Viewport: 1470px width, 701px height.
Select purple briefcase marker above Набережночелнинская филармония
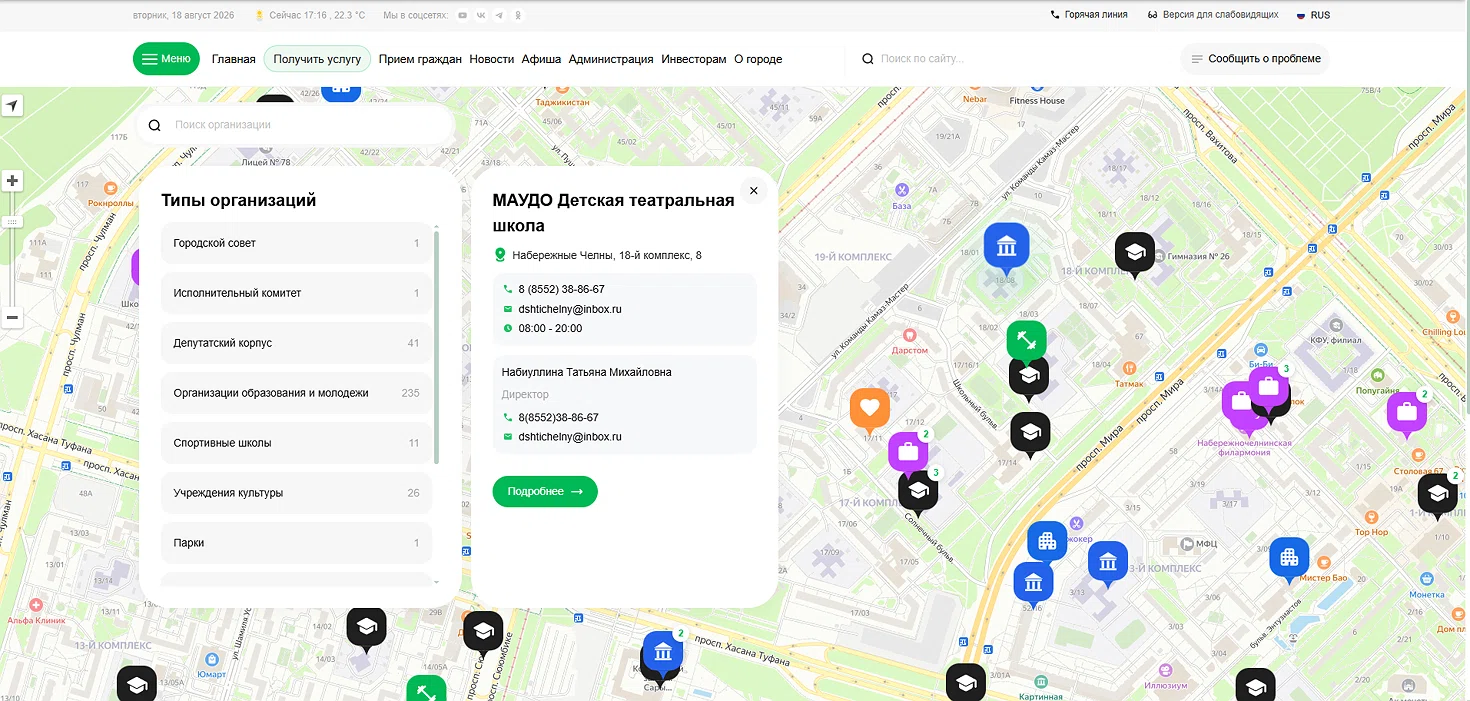click(1240, 403)
